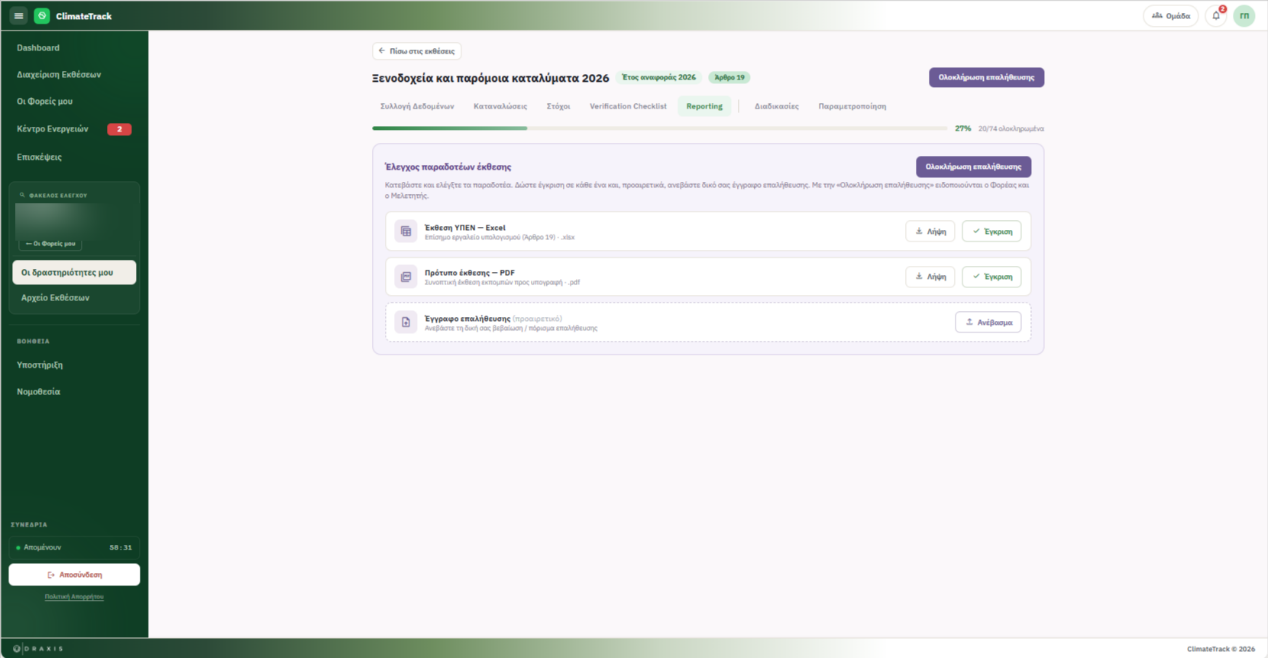
Task: Open the ΓΠ user avatar menu
Action: tap(1244, 16)
